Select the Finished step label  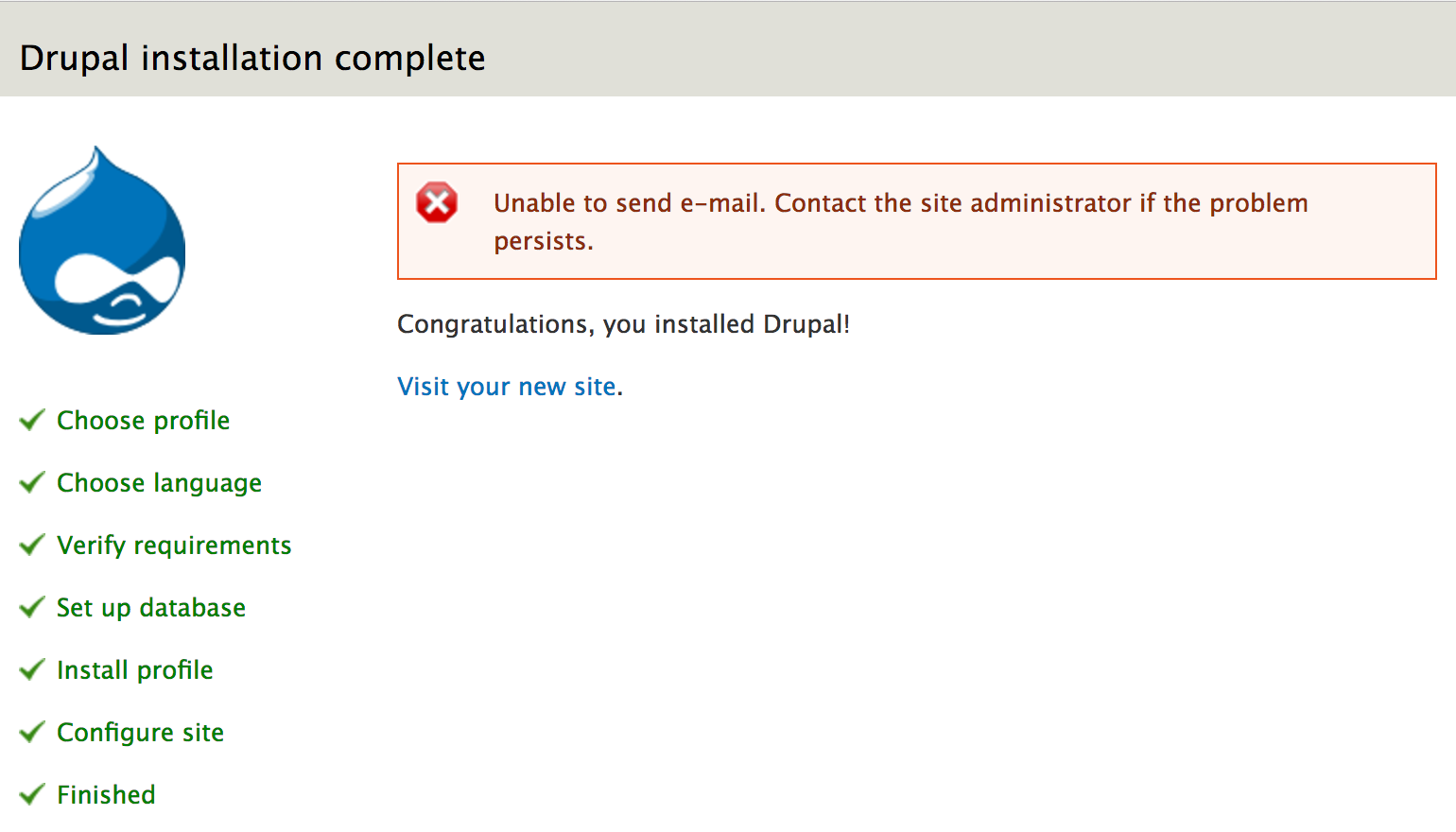tap(106, 794)
